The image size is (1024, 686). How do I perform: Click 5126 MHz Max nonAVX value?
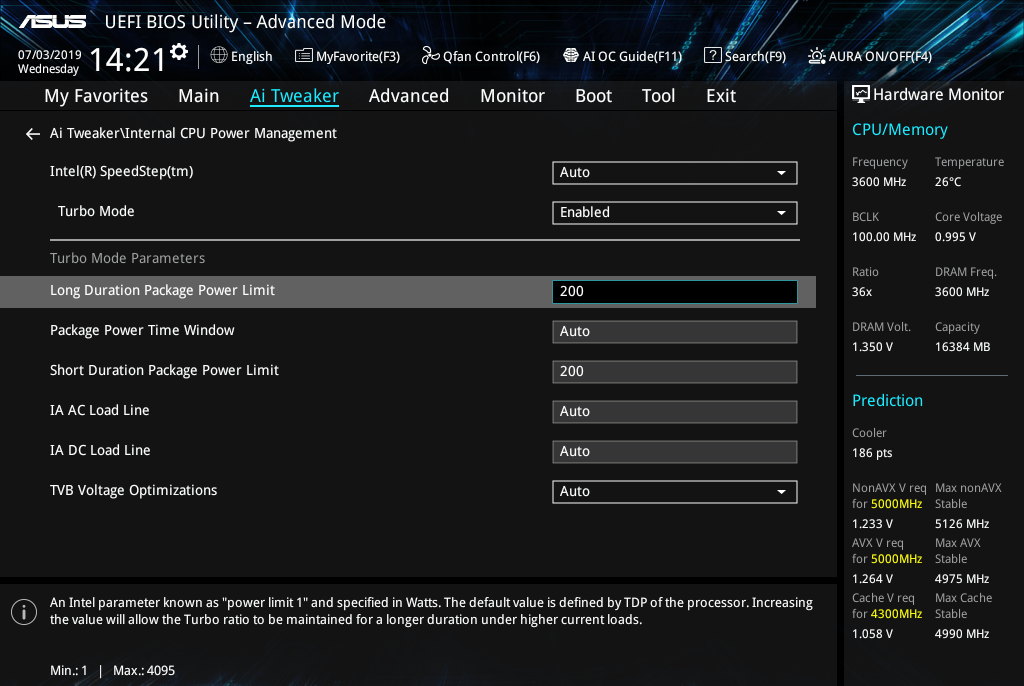(961, 524)
